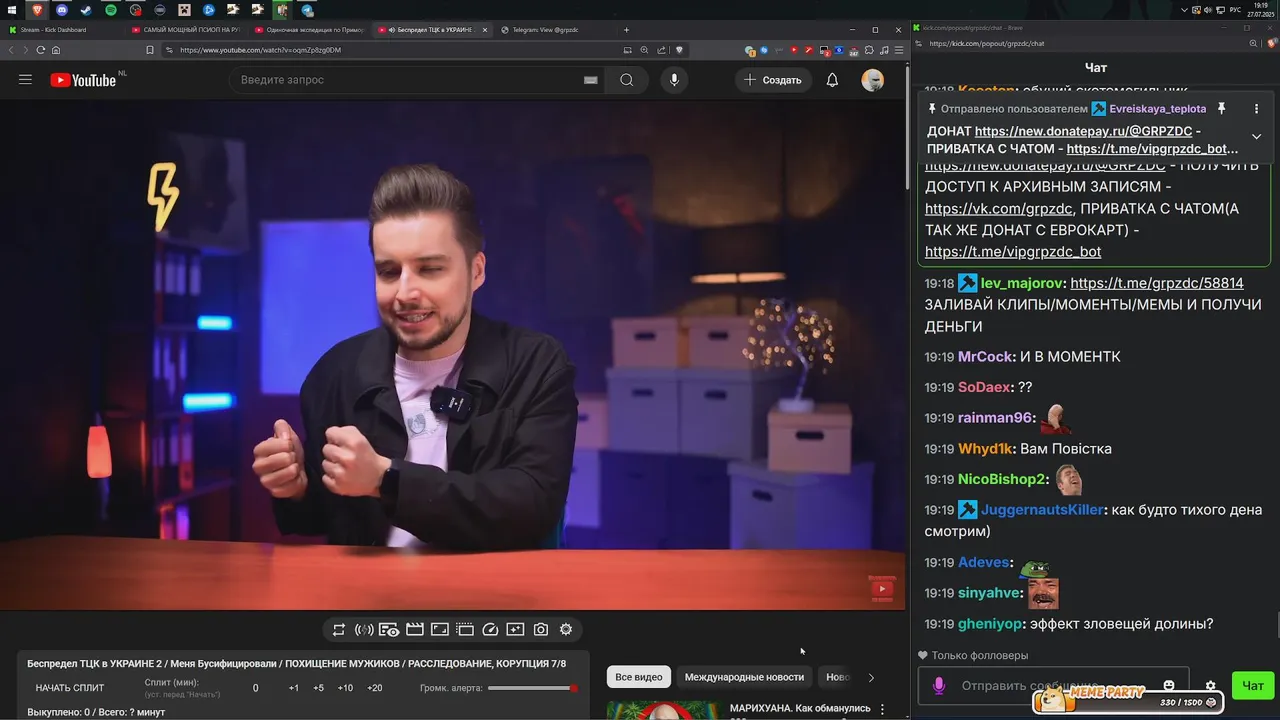Click the Создать button
The height and width of the screenshot is (720, 1280).
tap(774, 80)
